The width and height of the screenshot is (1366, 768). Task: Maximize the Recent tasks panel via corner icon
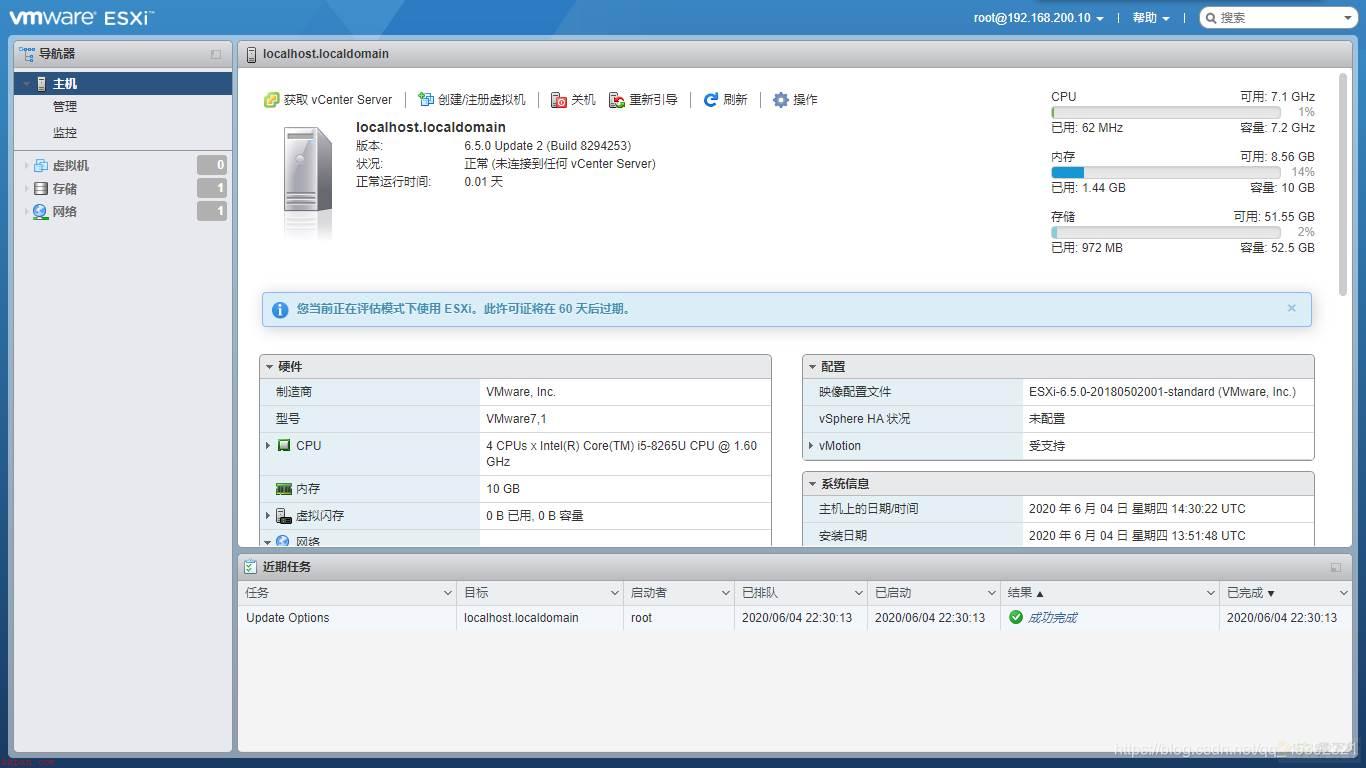click(x=1336, y=567)
